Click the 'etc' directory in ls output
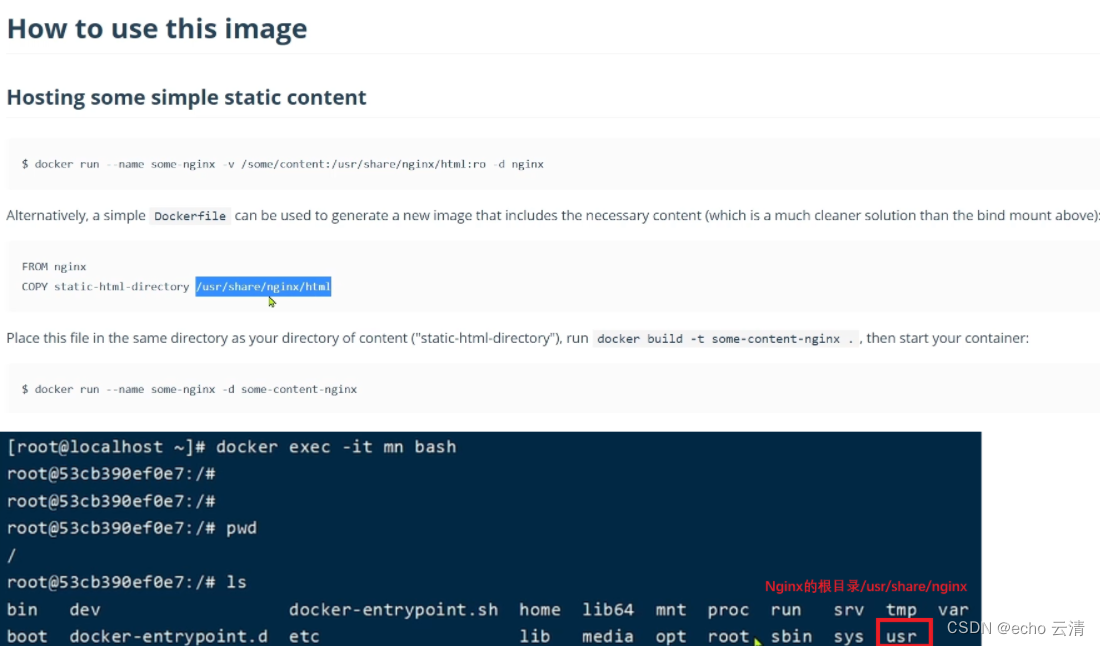Image resolution: width=1100 pixels, height=646 pixels. [x=304, y=635]
